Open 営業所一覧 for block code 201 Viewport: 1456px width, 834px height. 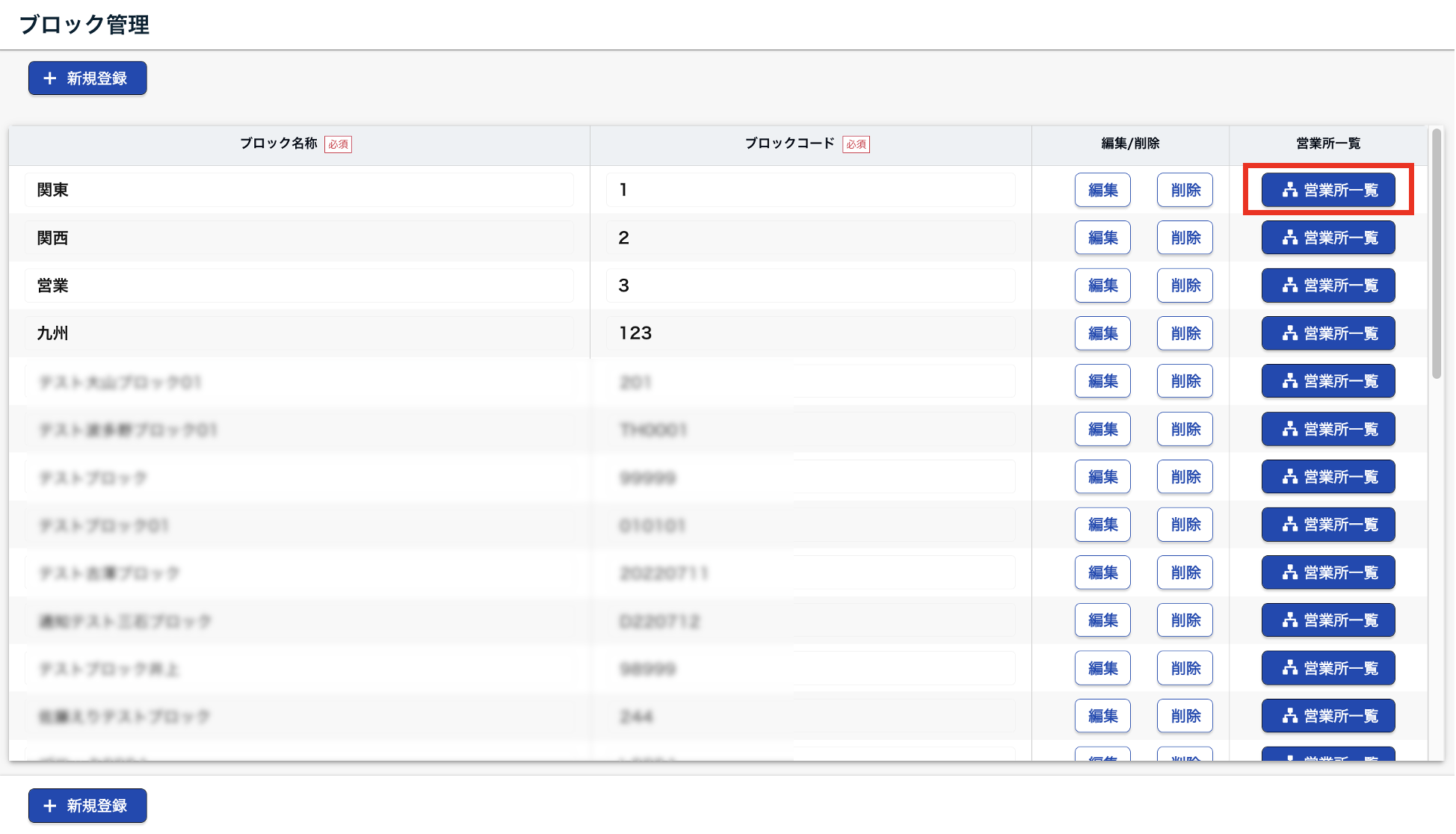[1328, 381]
